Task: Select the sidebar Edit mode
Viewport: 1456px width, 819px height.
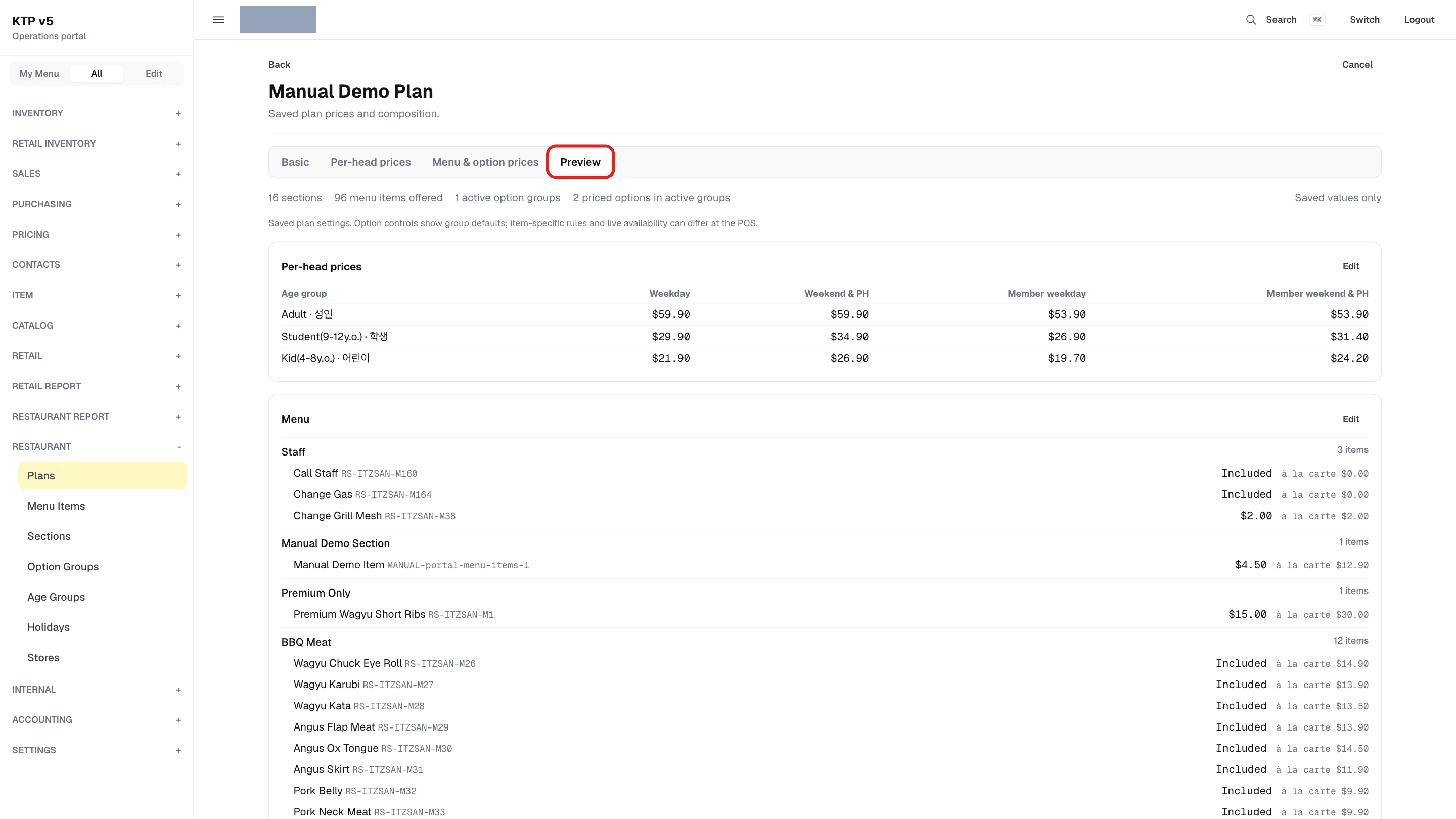Action: (x=154, y=73)
